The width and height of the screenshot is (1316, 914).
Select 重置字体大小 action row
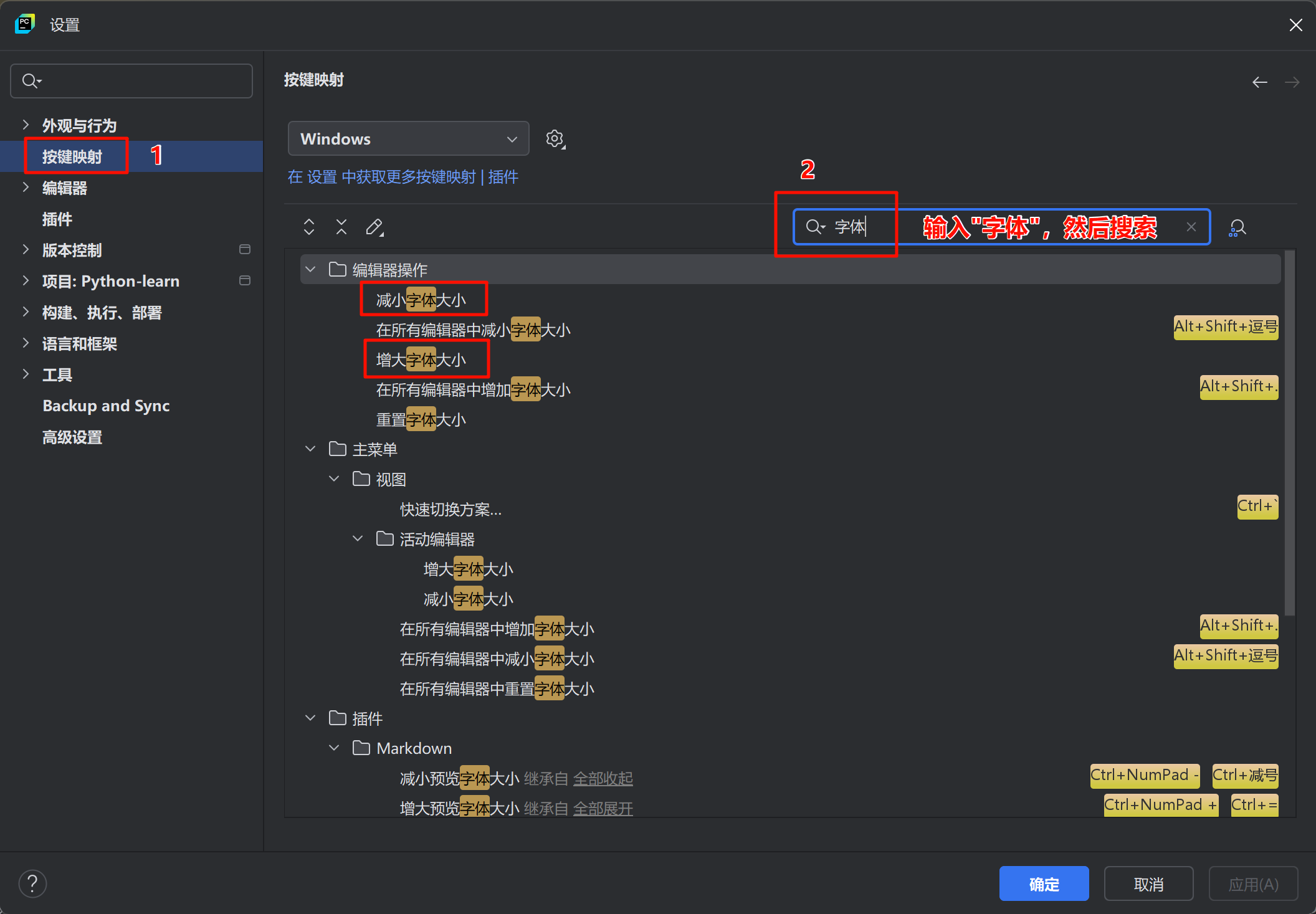421,420
